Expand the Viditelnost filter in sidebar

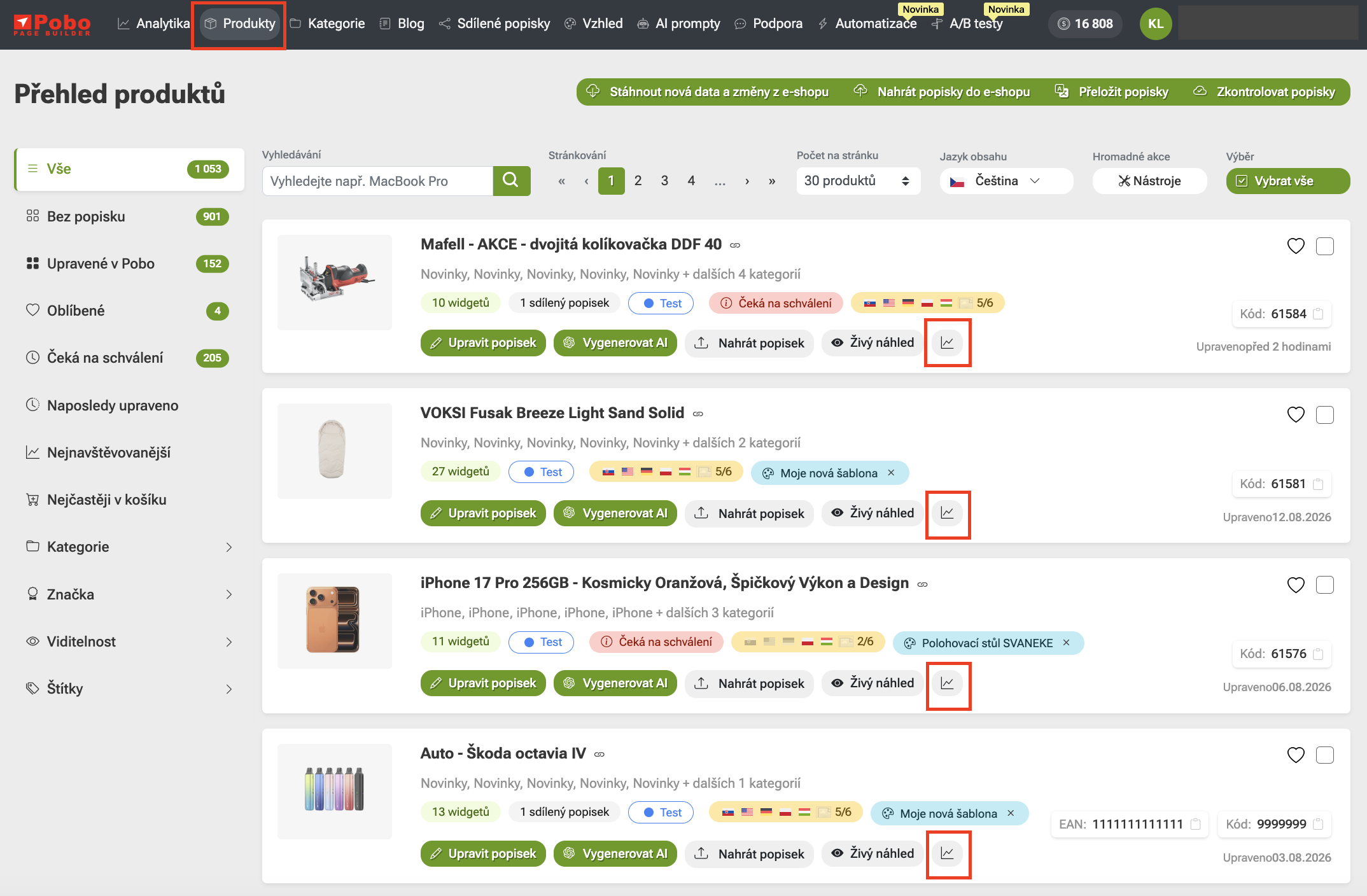coord(129,641)
